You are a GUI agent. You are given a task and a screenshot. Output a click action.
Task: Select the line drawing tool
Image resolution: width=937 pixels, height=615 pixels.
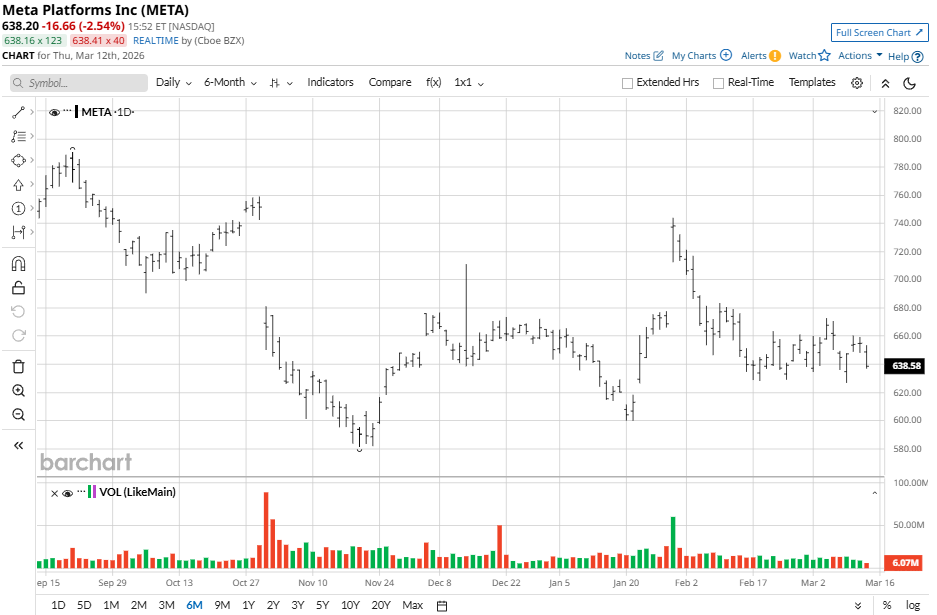click(18, 112)
